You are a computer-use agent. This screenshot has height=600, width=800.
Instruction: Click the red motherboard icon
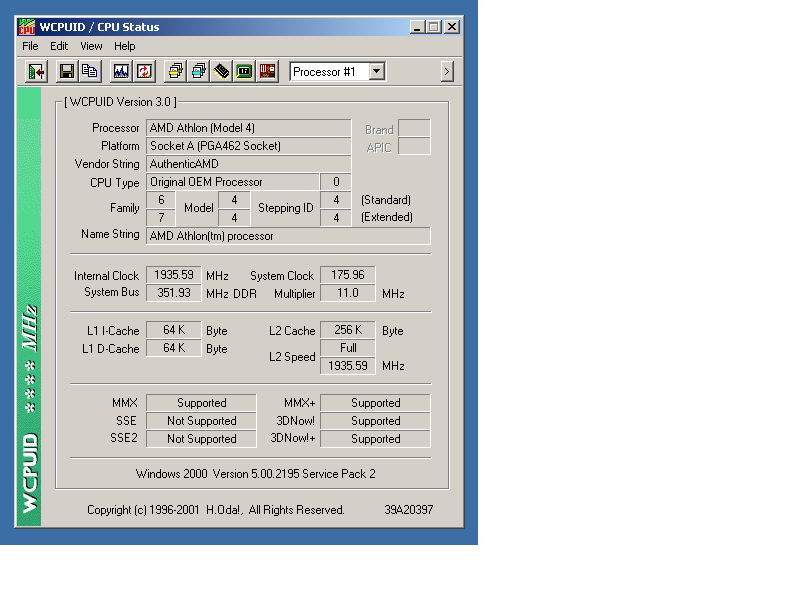tap(267, 71)
